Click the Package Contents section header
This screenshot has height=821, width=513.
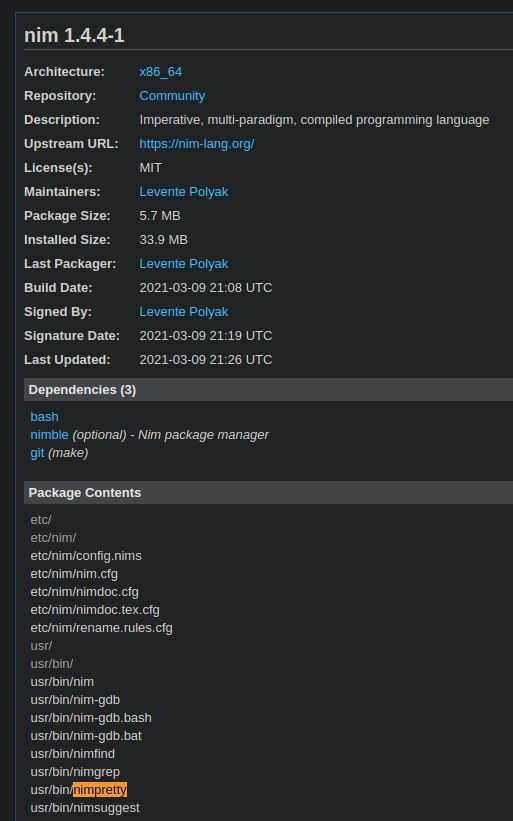click(269, 493)
